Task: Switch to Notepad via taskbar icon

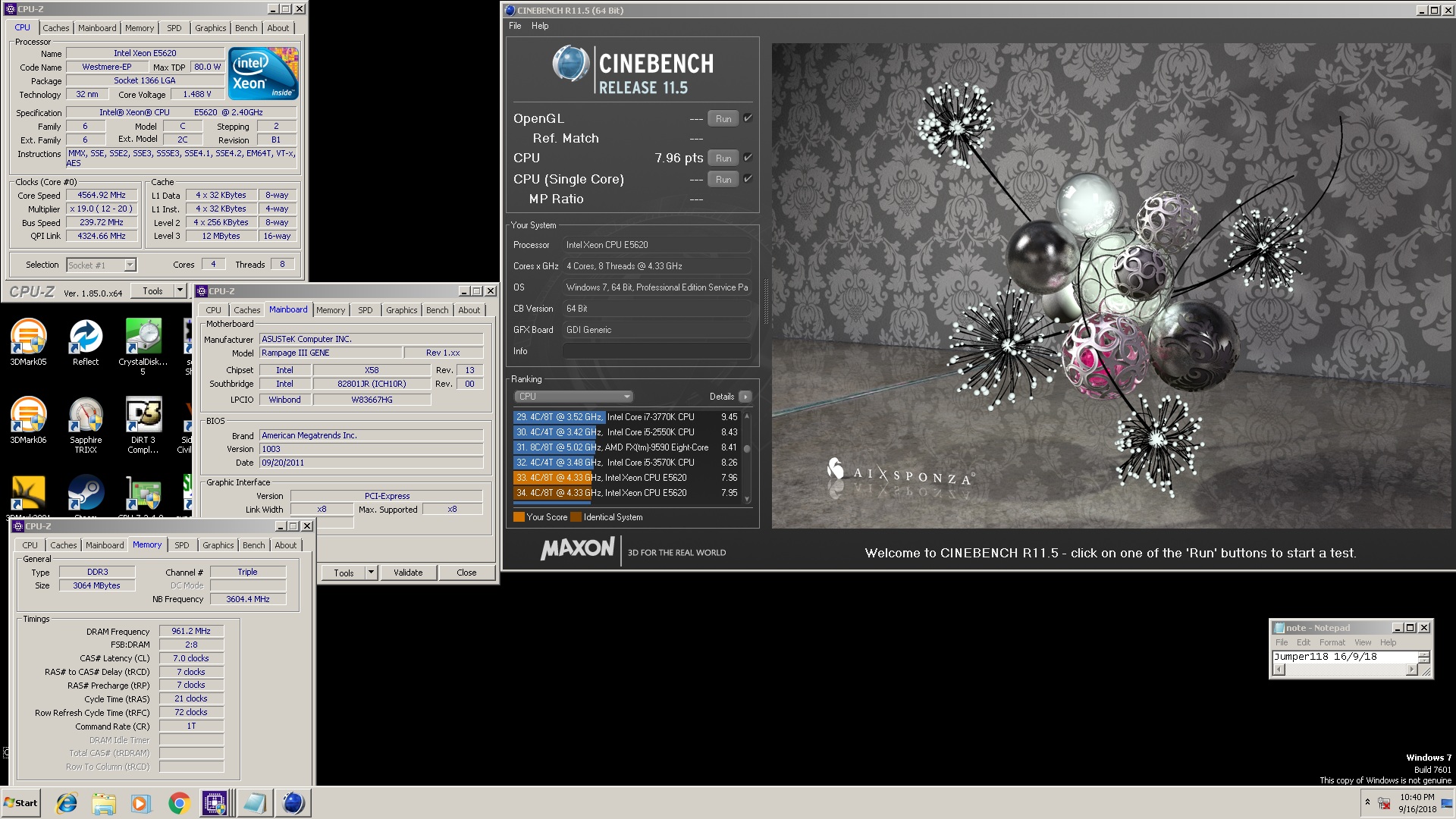Action: pyautogui.click(x=254, y=803)
